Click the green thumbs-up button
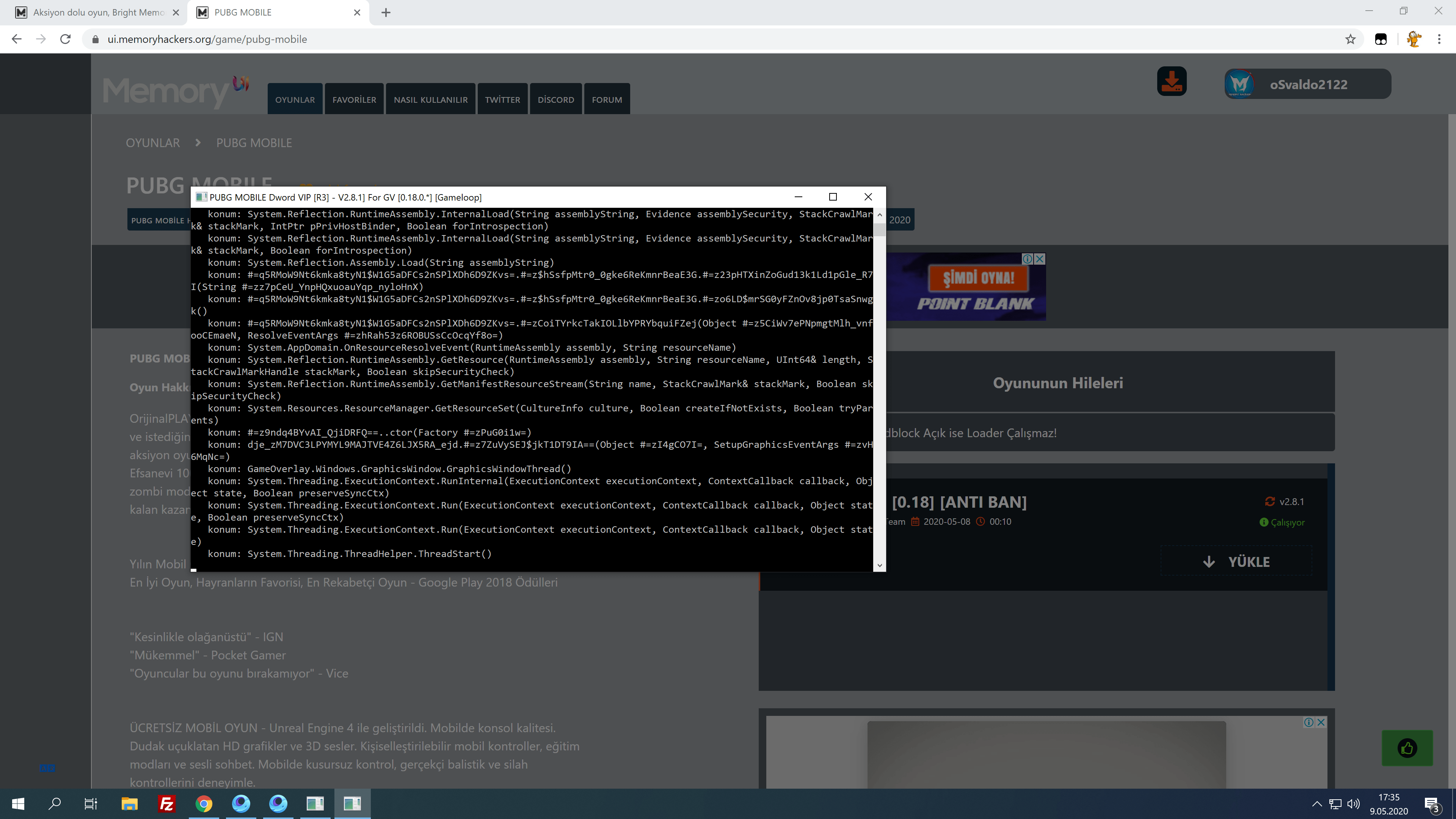 [1407, 748]
